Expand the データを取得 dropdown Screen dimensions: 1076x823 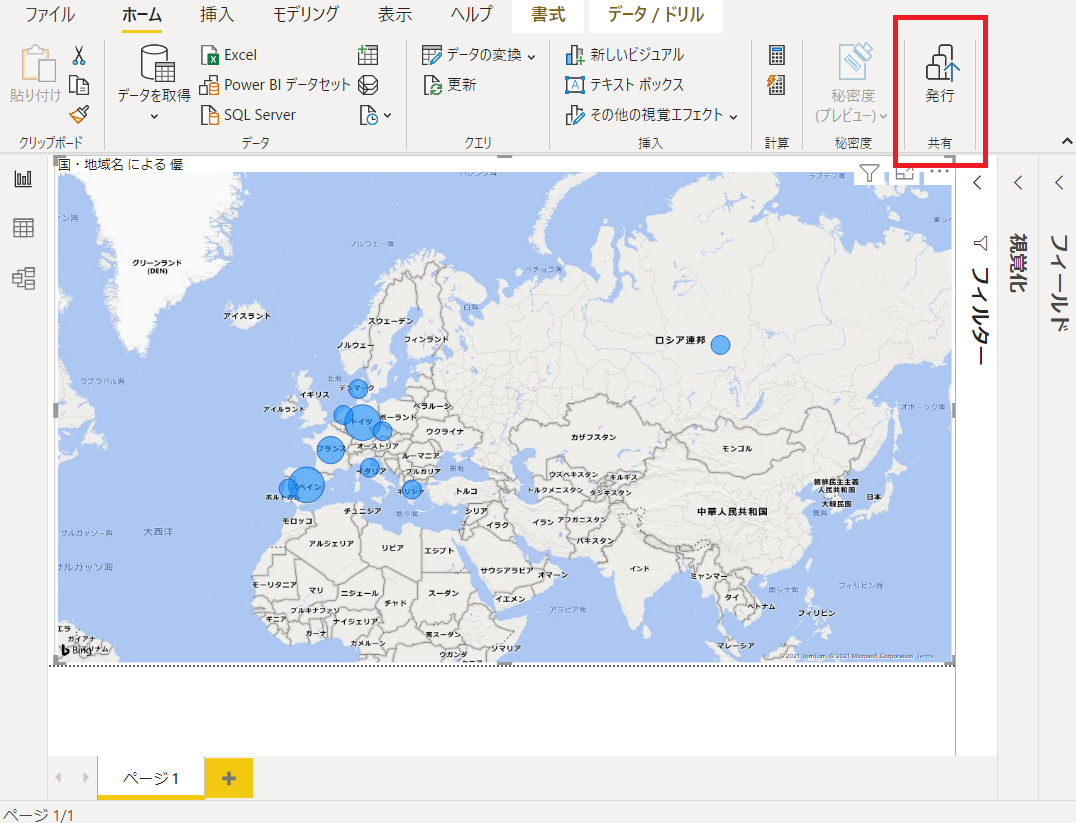click(x=154, y=116)
